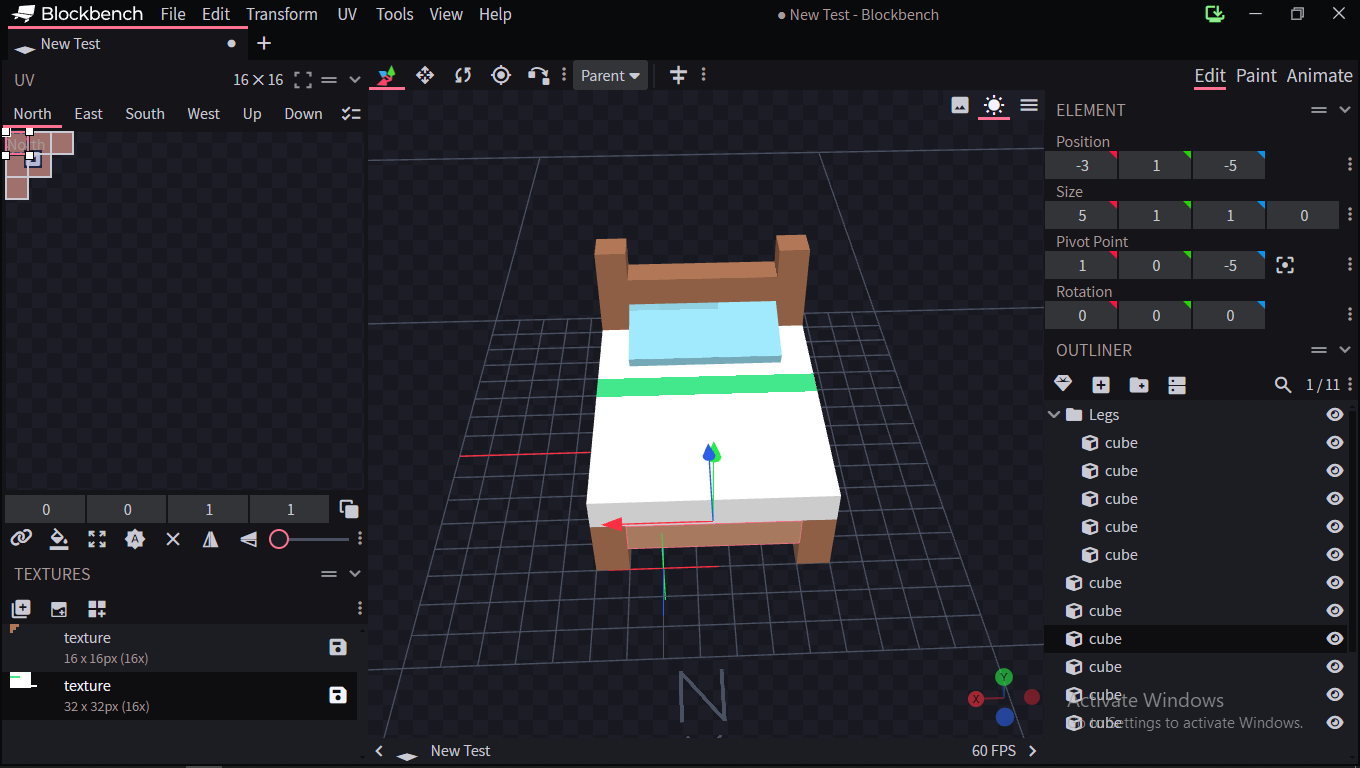Click the Add Cube icon in Outliner
The width and height of the screenshot is (1360, 768).
coord(1101,385)
